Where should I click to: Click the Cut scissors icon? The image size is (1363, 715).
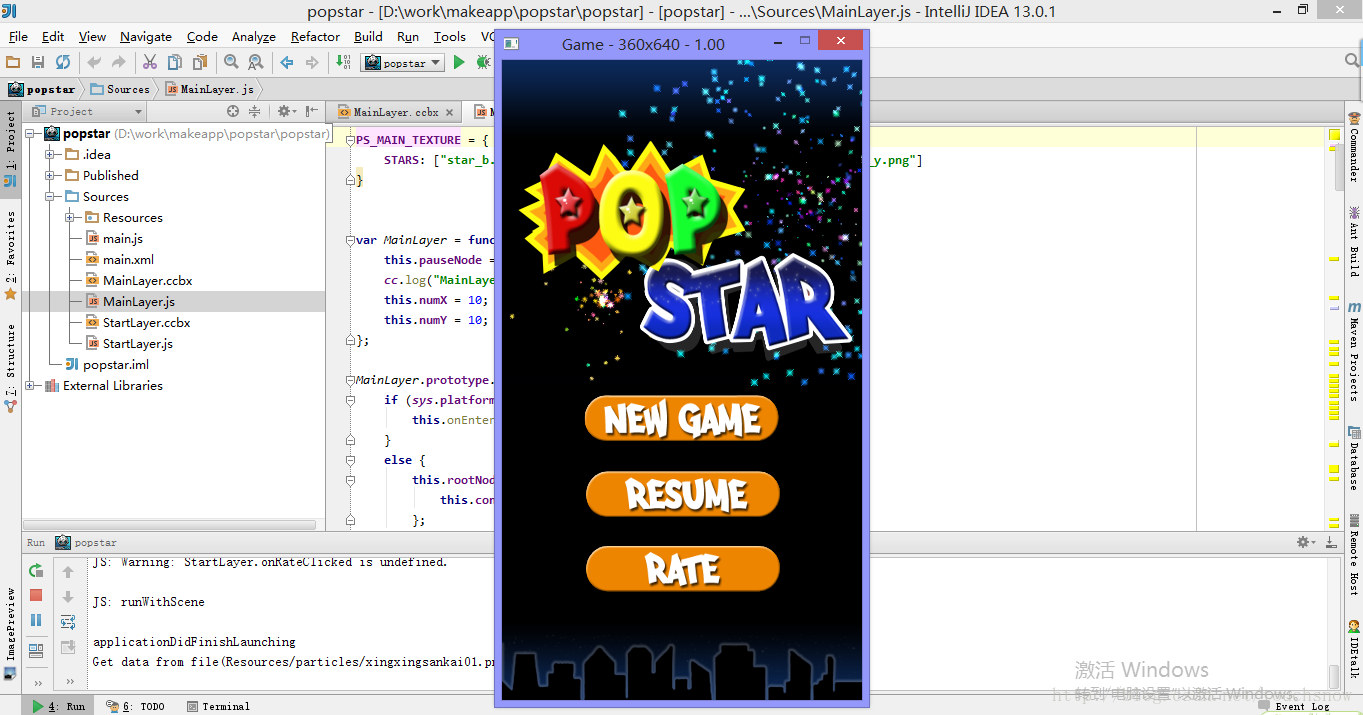pos(150,62)
